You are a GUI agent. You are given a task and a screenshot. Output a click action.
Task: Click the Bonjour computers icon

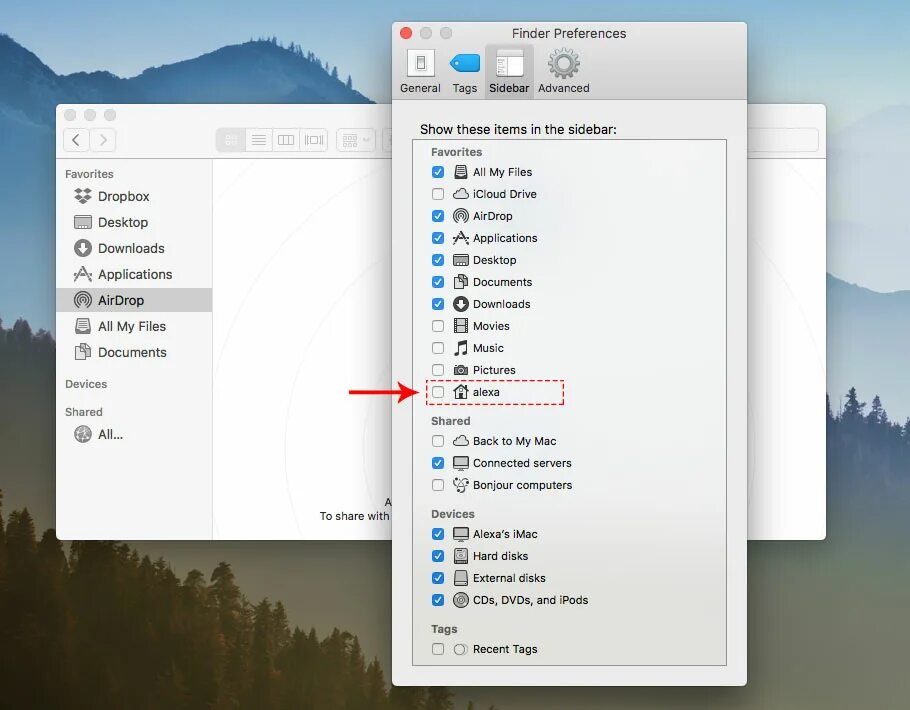461,485
